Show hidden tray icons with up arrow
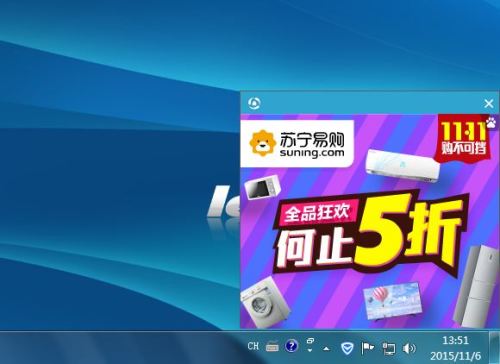 (x=326, y=348)
